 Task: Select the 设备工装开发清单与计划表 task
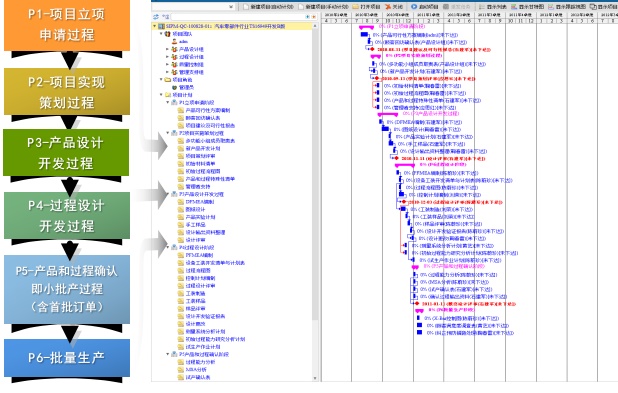click(211, 263)
